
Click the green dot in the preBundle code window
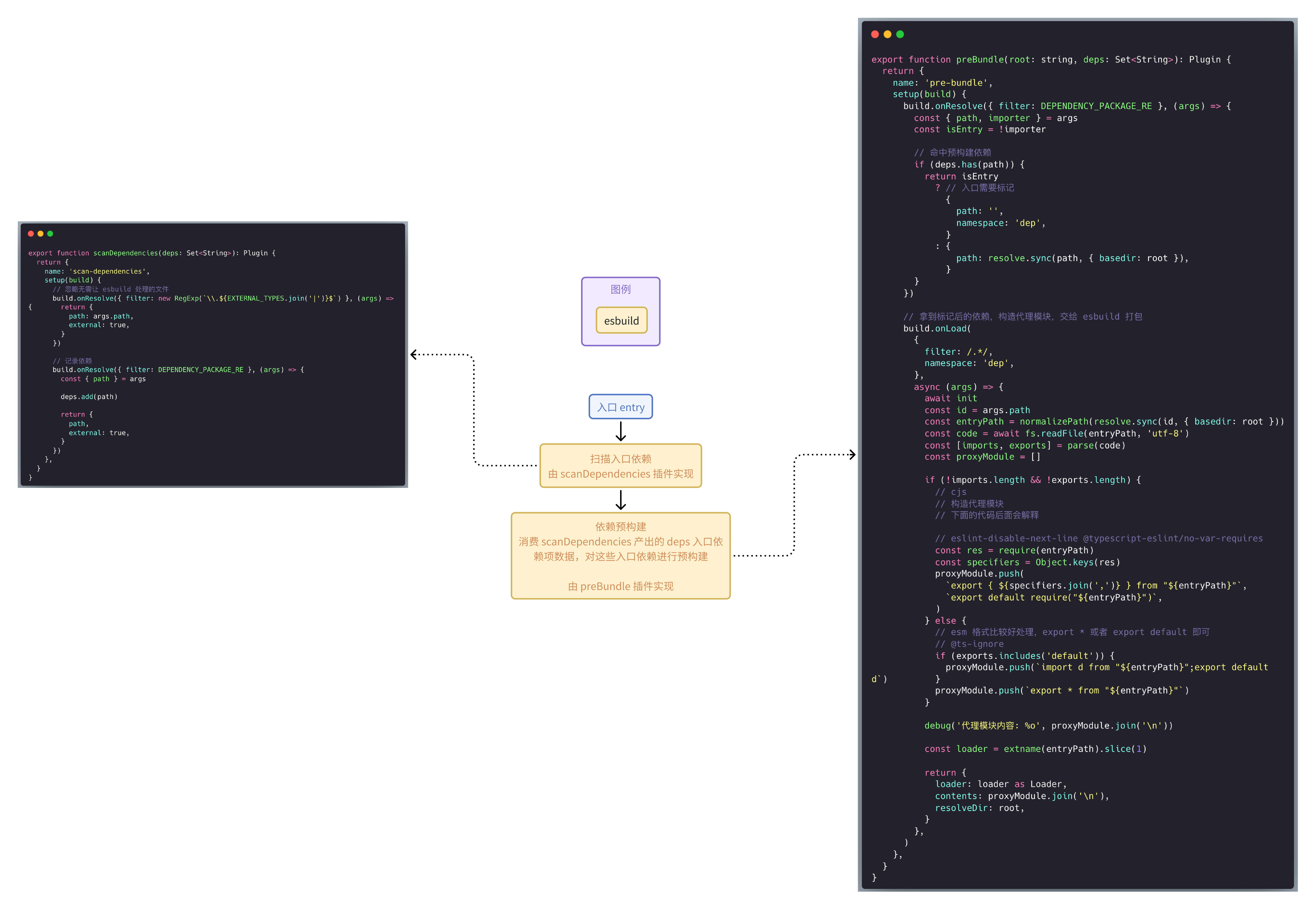coord(900,34)
